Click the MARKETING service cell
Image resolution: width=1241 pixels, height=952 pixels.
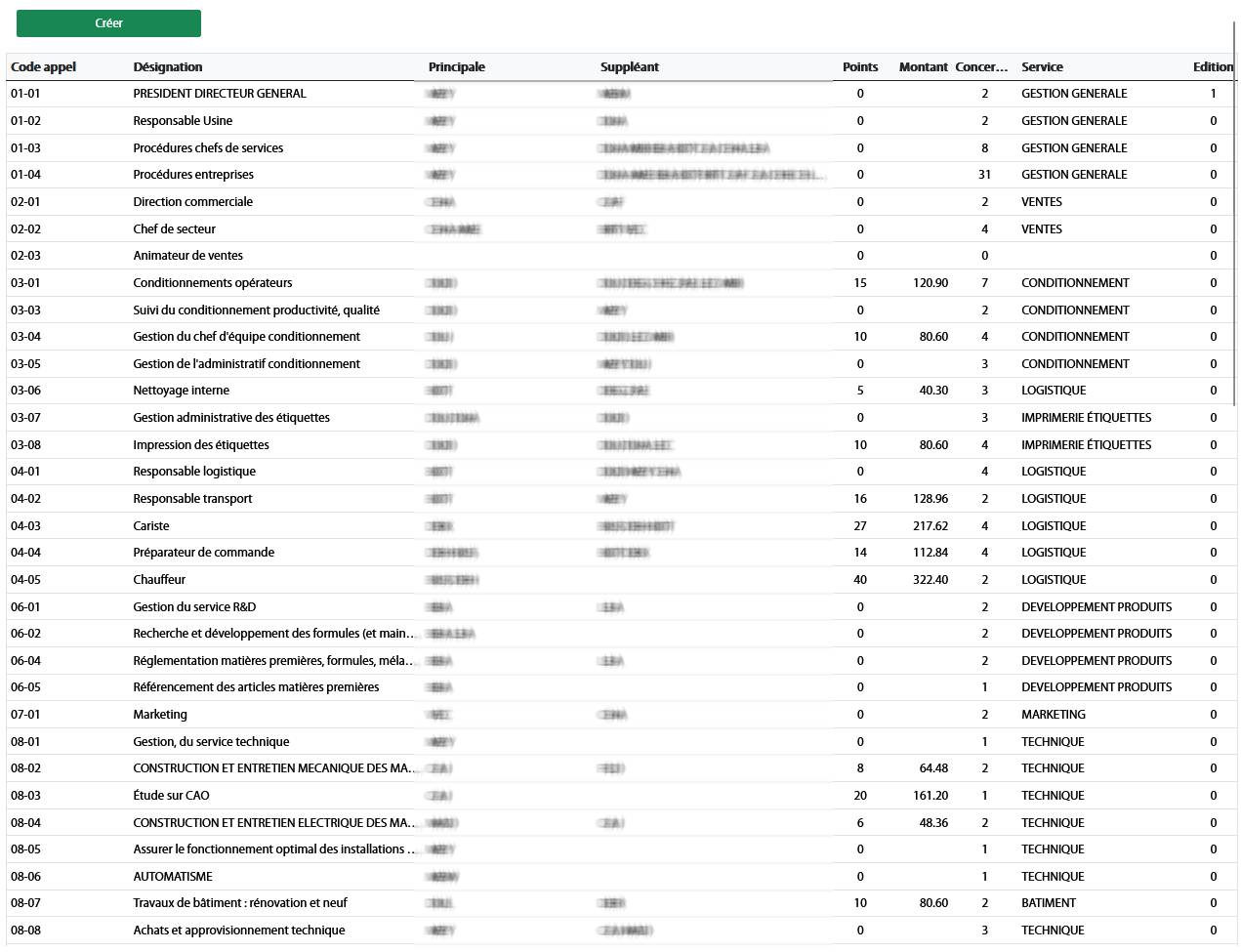click(1054, 715)
